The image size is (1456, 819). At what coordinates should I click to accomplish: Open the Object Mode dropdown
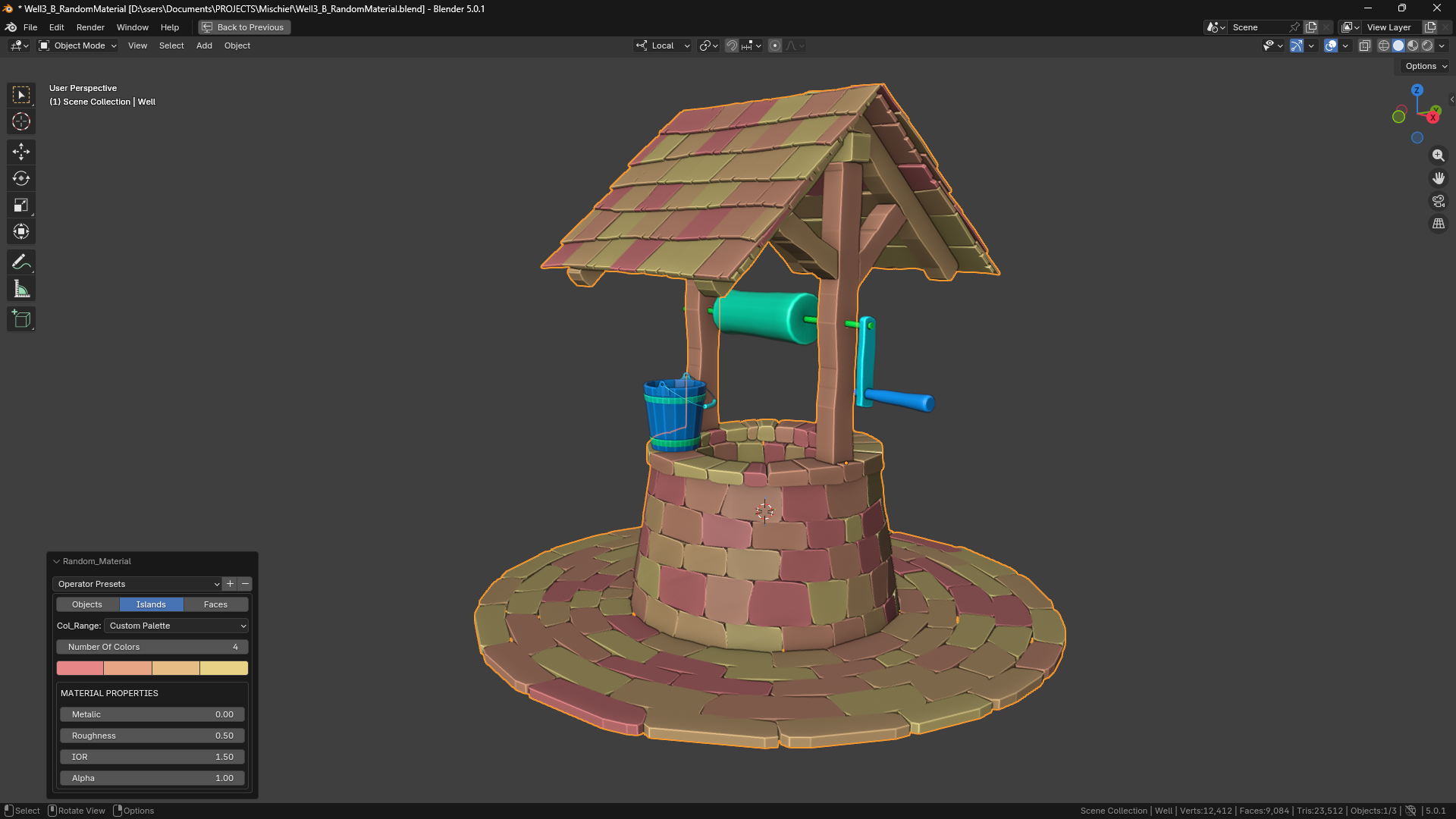[78, 45]
